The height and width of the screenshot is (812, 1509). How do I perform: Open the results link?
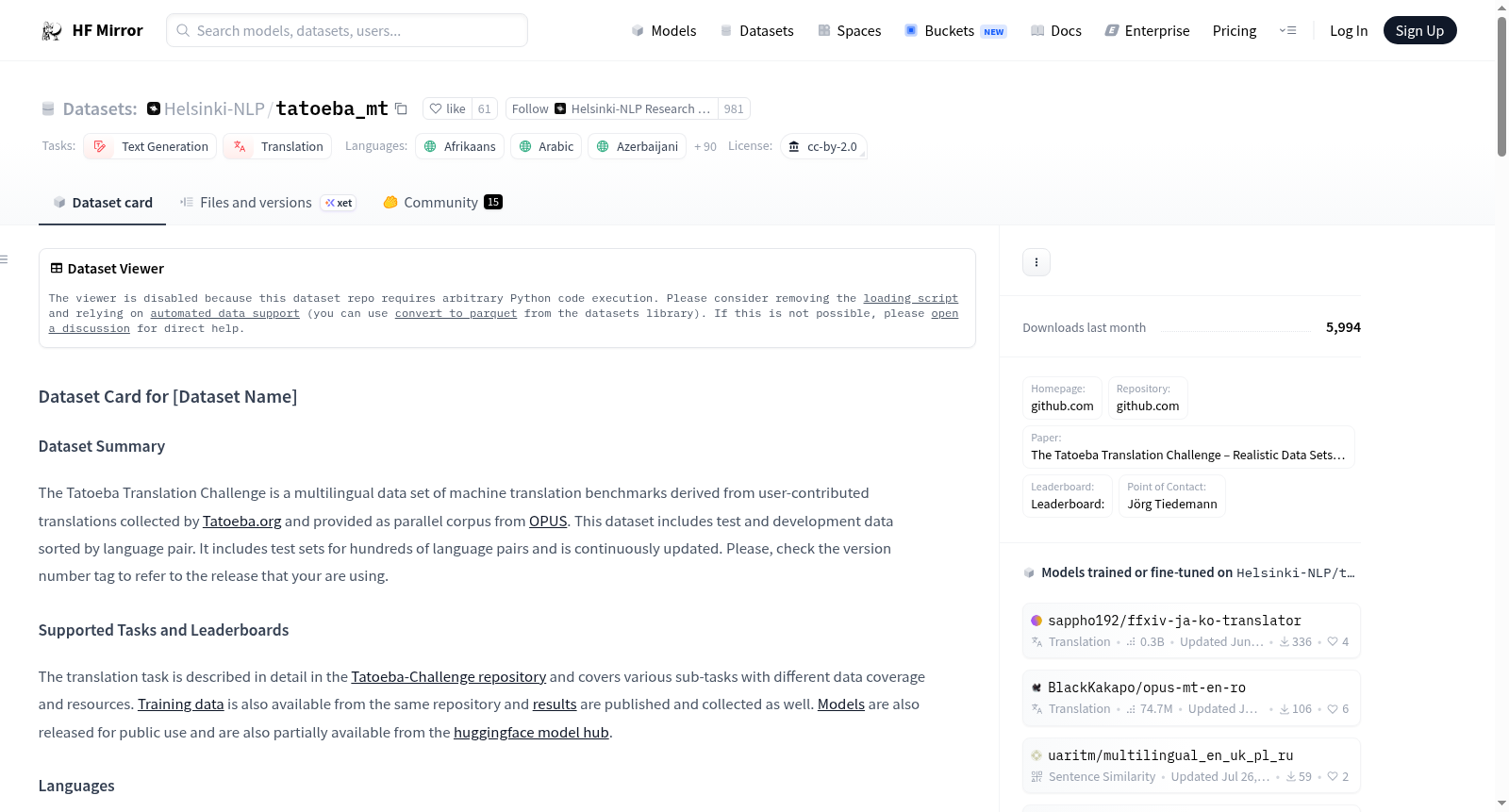555,704
